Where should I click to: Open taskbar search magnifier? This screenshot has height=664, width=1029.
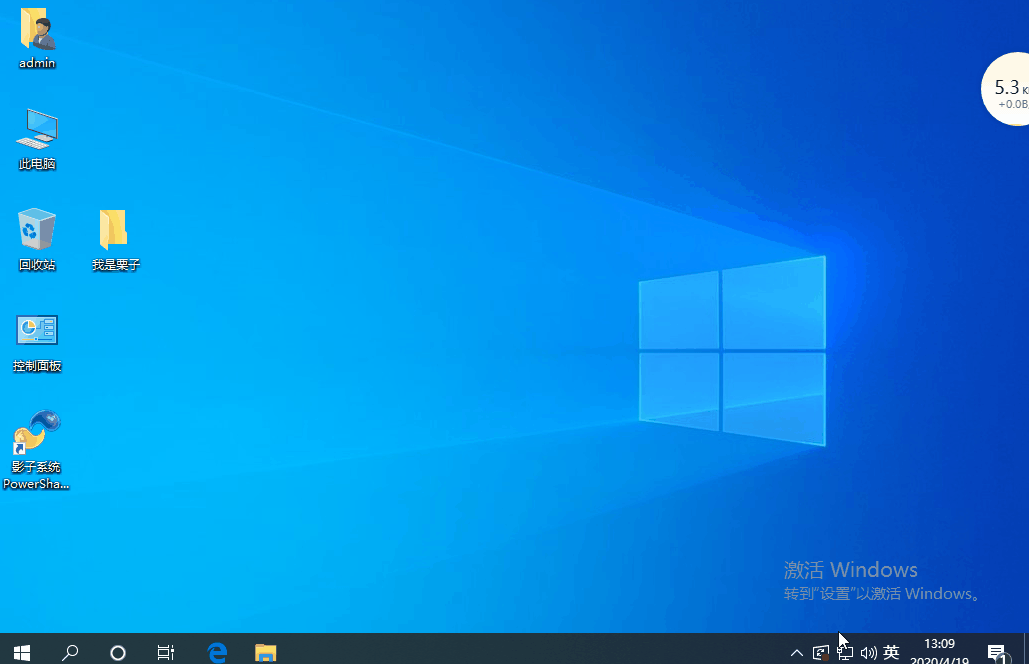(x=70, y=652)
